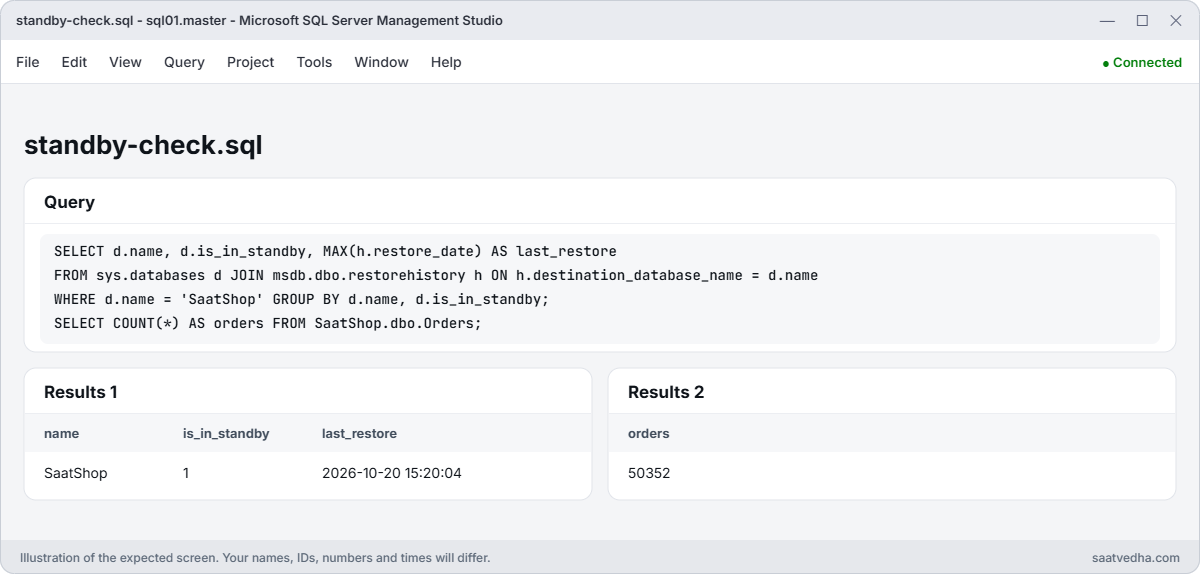This screenshot has height=574, width=1200.
Task: Click the Query panel heading
Action: tap(69, 202)
